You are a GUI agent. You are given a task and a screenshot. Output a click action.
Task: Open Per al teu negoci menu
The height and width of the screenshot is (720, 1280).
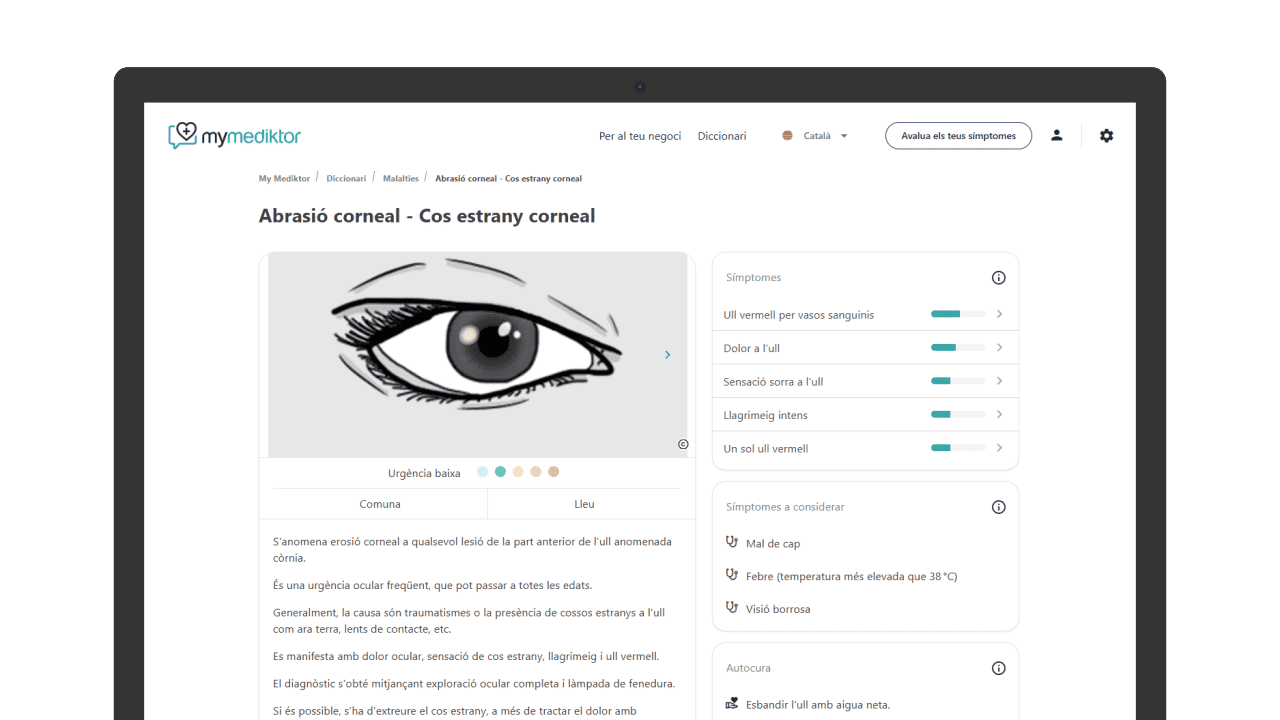(x=640, y=136)
